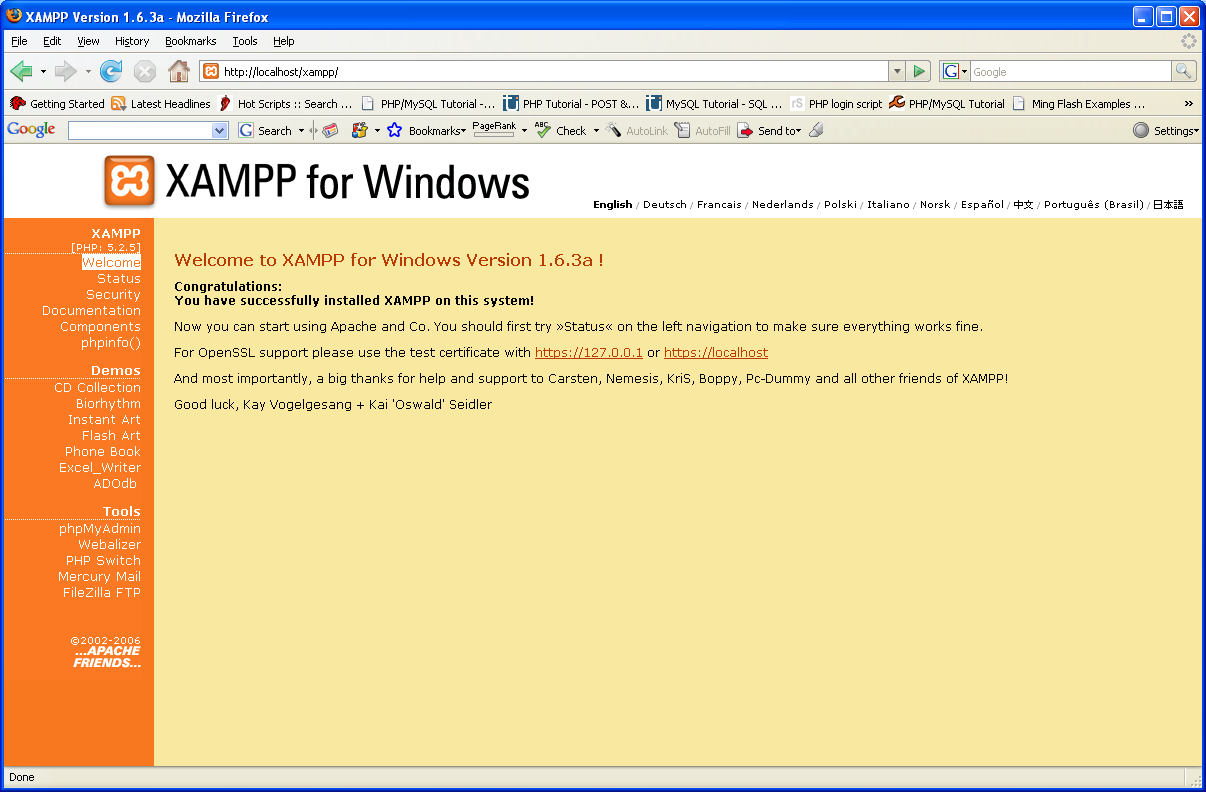Click the PageRank indicator
The height and width of the screenshot is (792, 1206).
click(494, 129)
